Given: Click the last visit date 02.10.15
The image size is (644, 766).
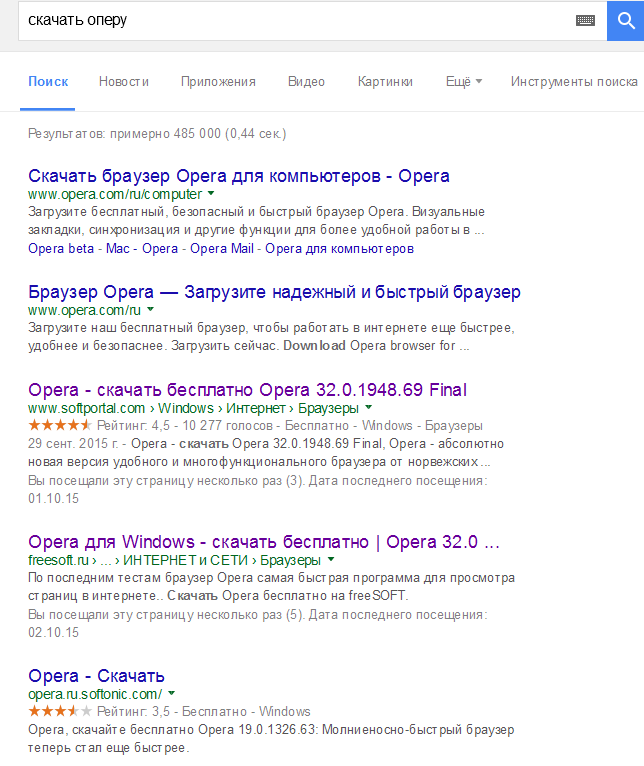Looking at the screenshot, I should (53, 632).
